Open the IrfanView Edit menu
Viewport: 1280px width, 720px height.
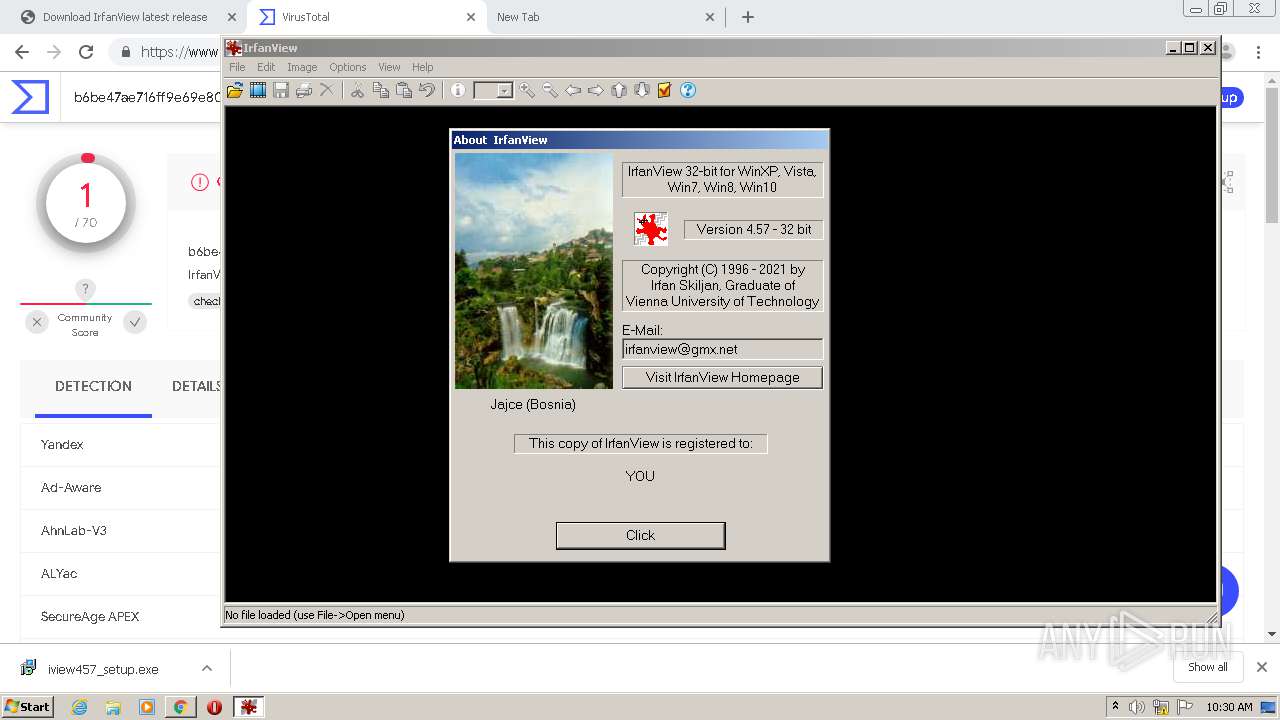point(266,67)
